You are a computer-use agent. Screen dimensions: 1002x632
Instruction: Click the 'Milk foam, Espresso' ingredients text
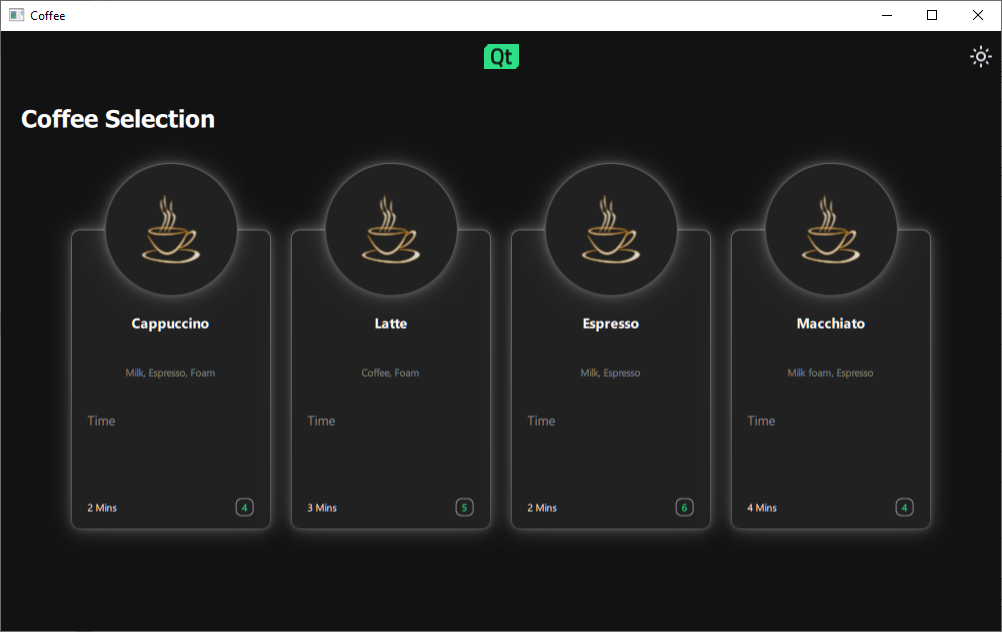point(830,373)
